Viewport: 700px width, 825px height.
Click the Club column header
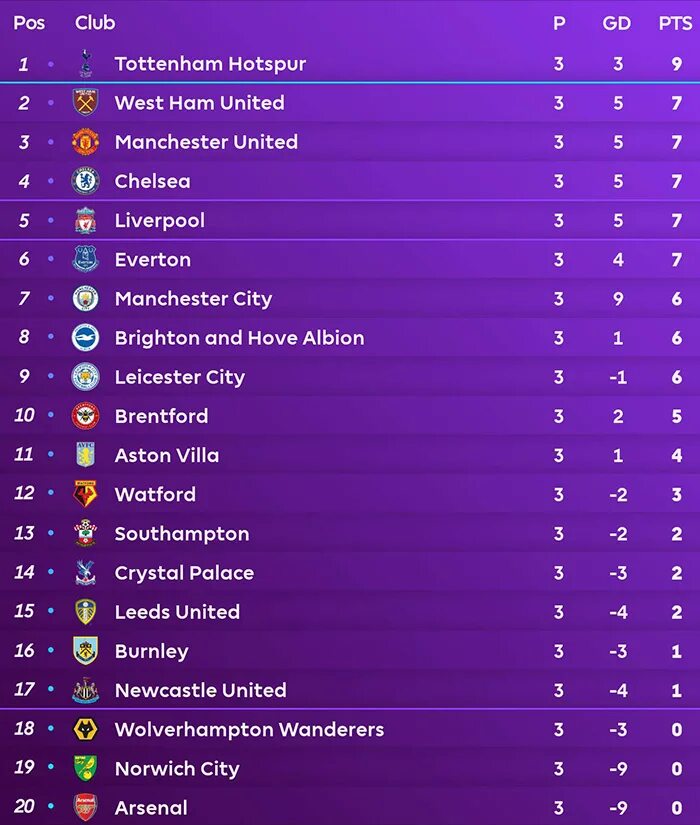95,23
